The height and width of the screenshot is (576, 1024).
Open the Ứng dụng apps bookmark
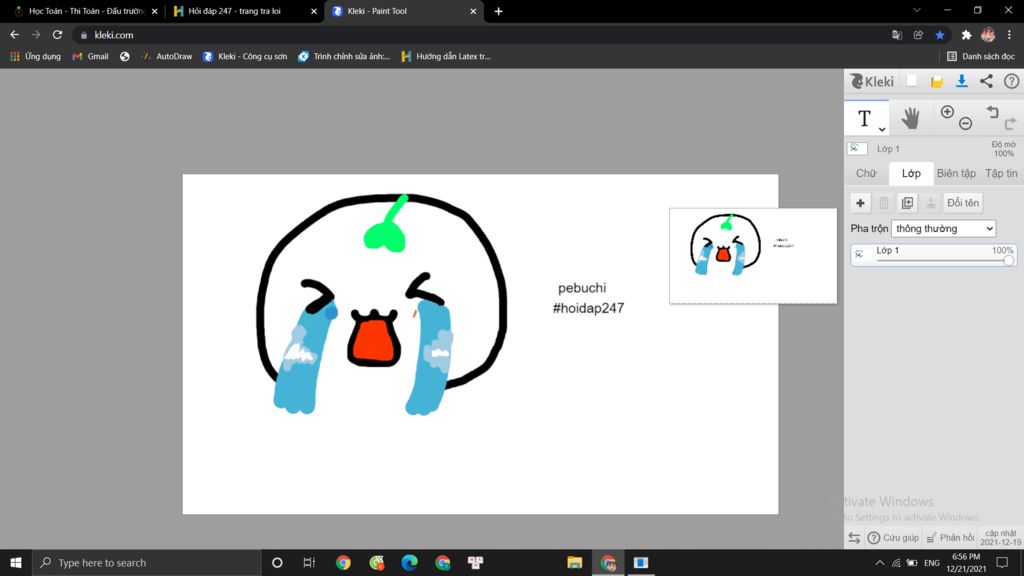pyautogui.click(x=35, y=56)
